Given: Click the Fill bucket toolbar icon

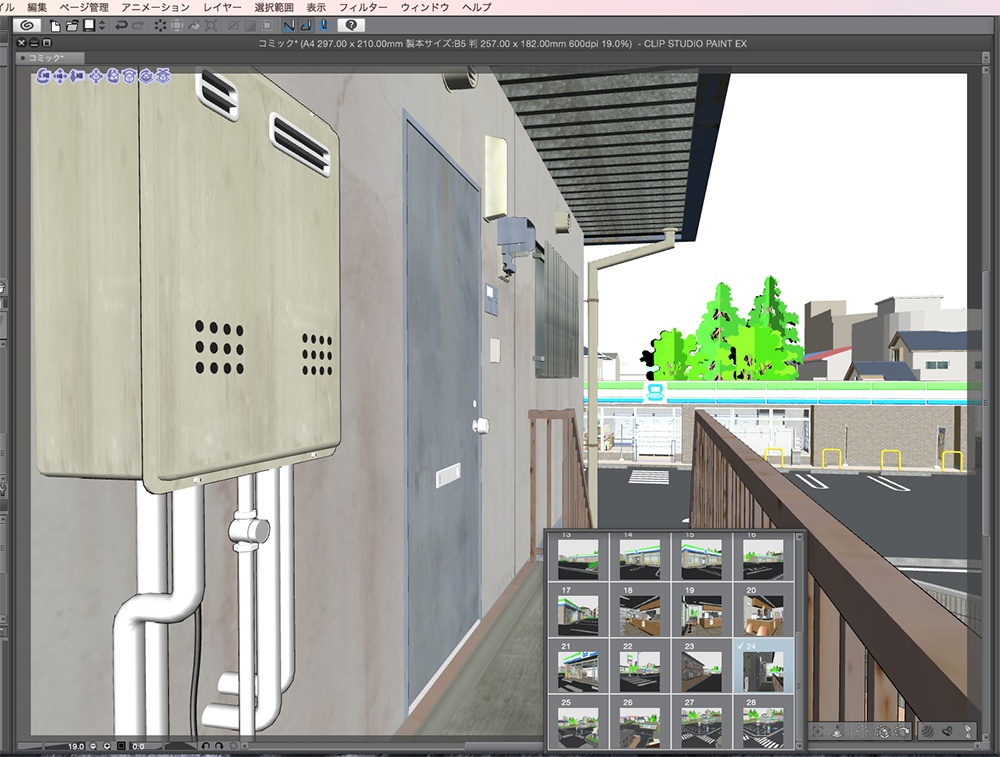Looking at the screenshot, I should [x=194, y=26].
